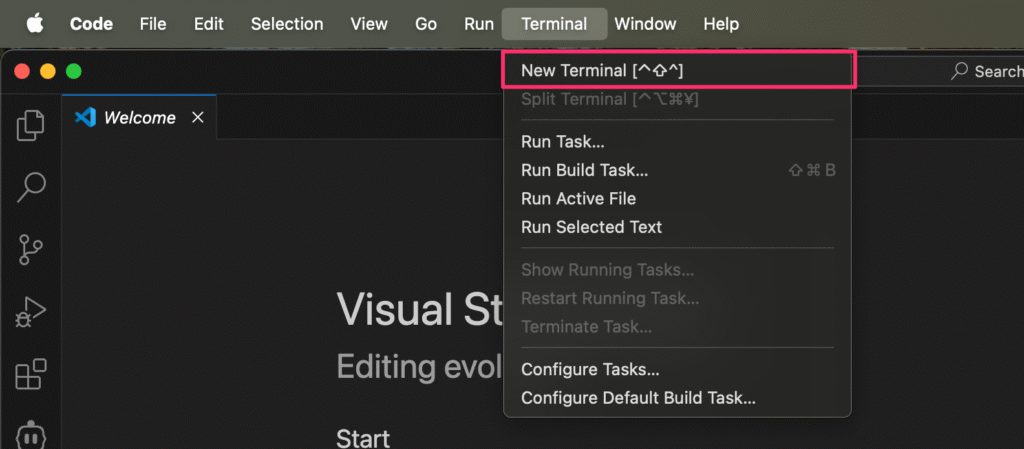Click the red close window button
Image resolution: width=1024 pixels, height=449 pixels.
22,71
